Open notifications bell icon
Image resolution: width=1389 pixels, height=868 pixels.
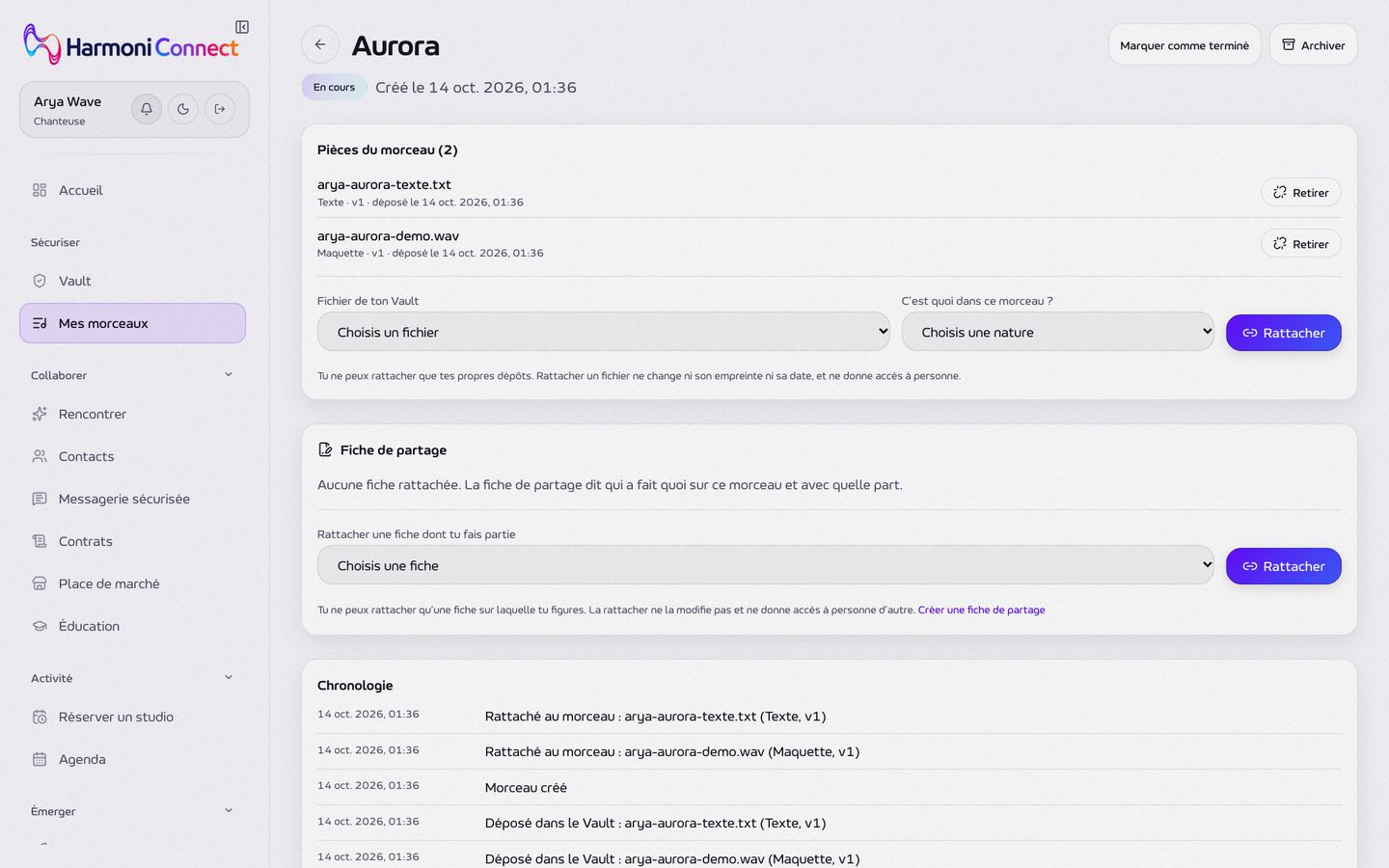pyautogui.click(x=147, y=109)
